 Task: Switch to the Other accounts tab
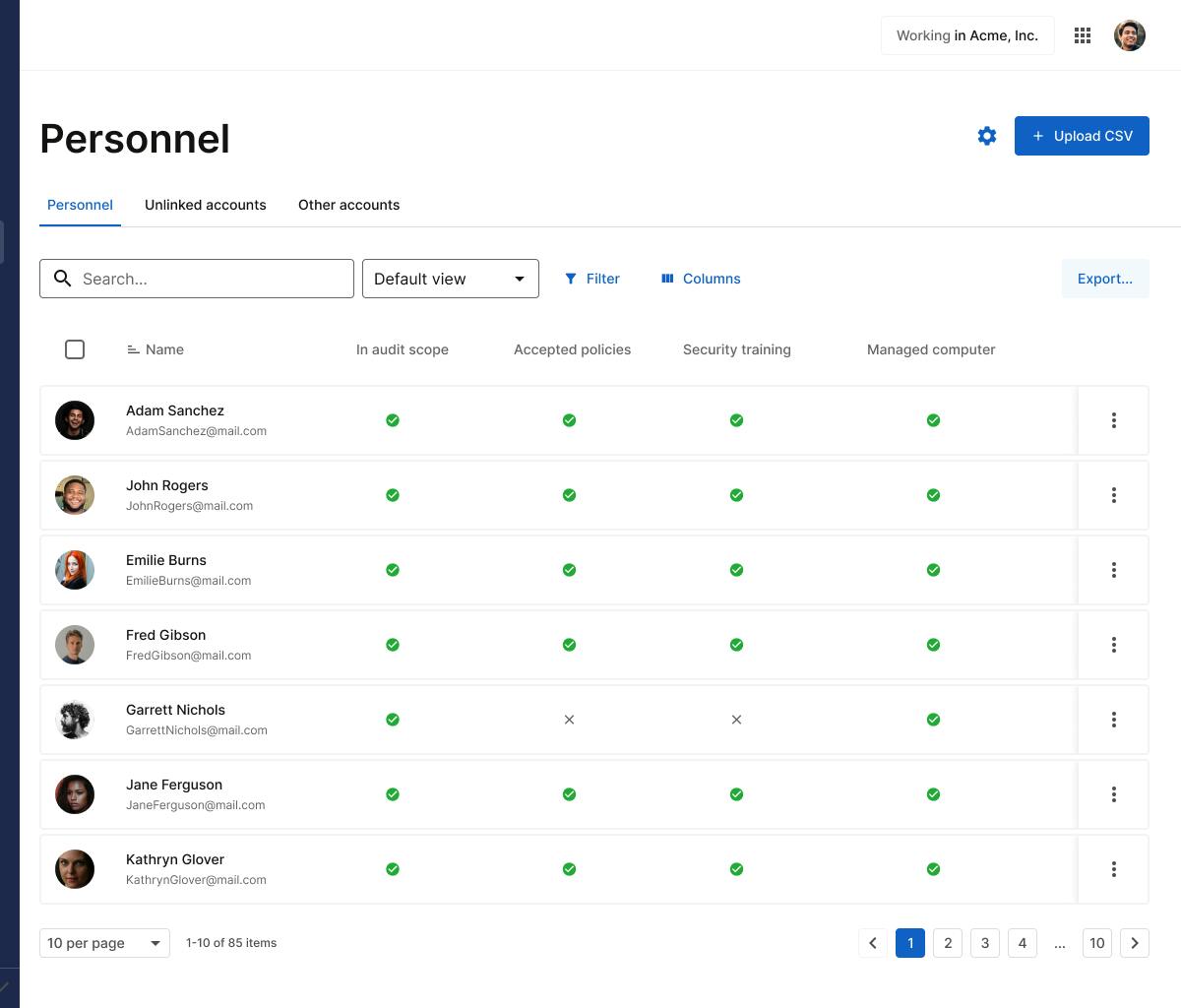(348, 205)
